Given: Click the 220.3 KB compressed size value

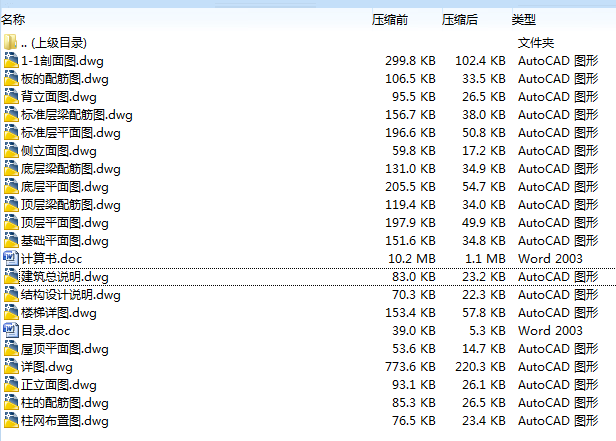Looking at the screenshot, I should click(480, 367).
